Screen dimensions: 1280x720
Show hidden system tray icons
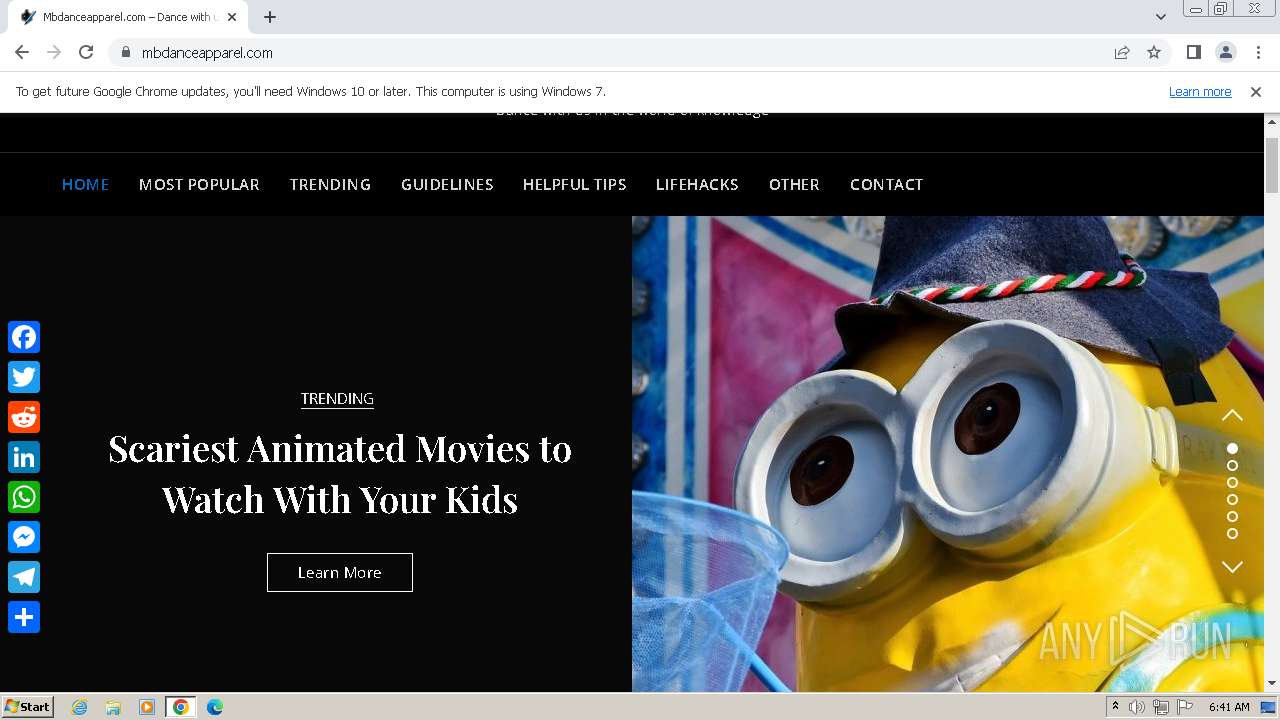(x=1115, y=707)
